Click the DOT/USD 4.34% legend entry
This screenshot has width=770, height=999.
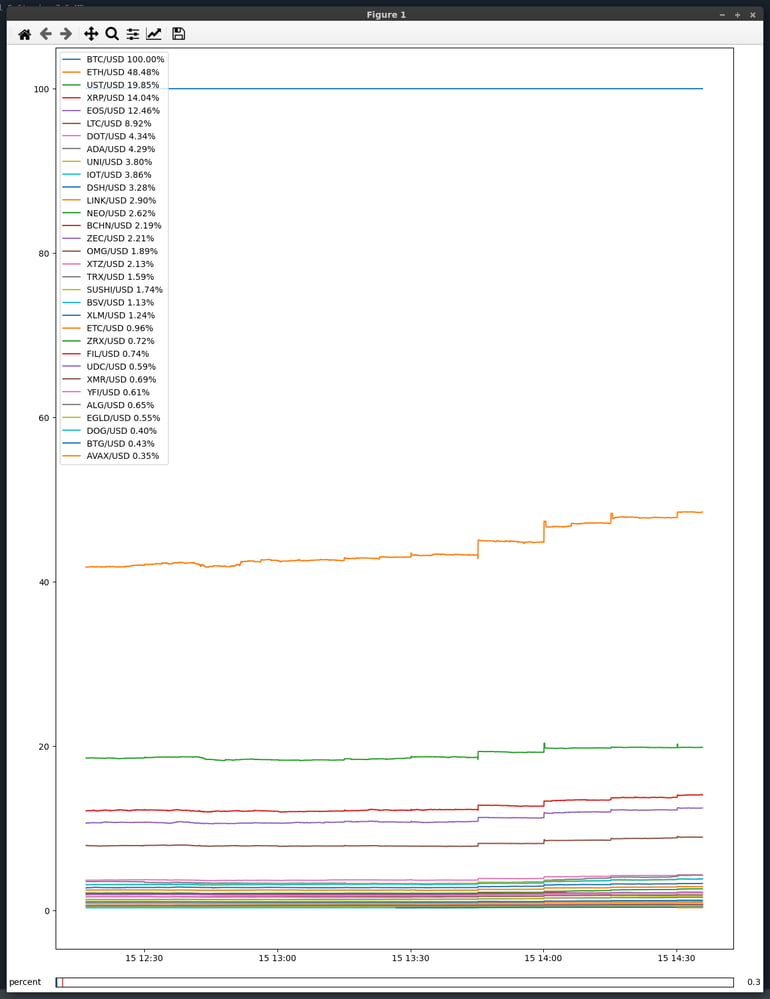pyautogui.click(x=109, y=136)
